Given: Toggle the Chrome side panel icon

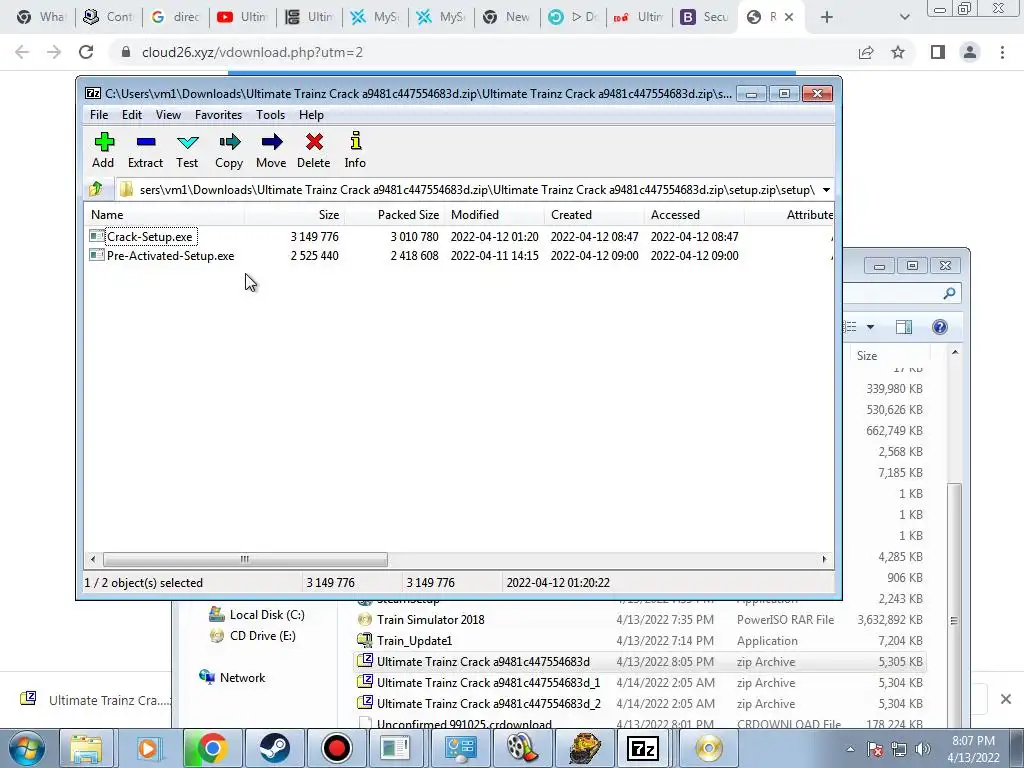Looking at the screenshot, I should click(938, 52).
